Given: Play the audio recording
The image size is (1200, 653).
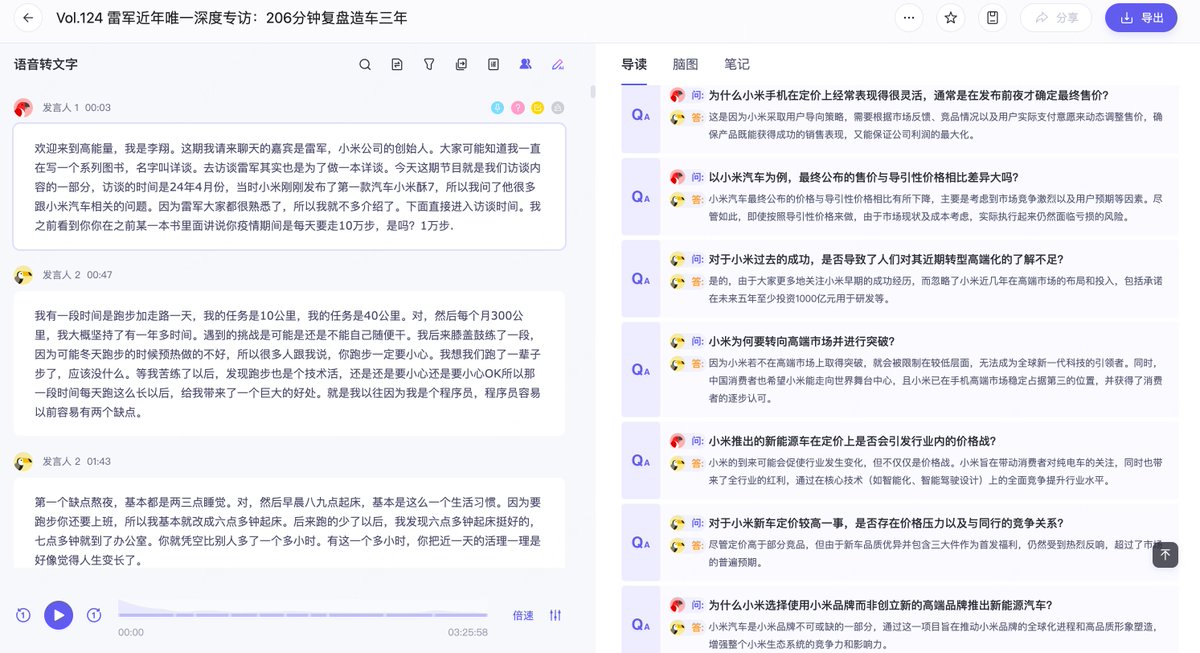Looking at the screenshot, I should pyautogui.click(x=59, y=615).
